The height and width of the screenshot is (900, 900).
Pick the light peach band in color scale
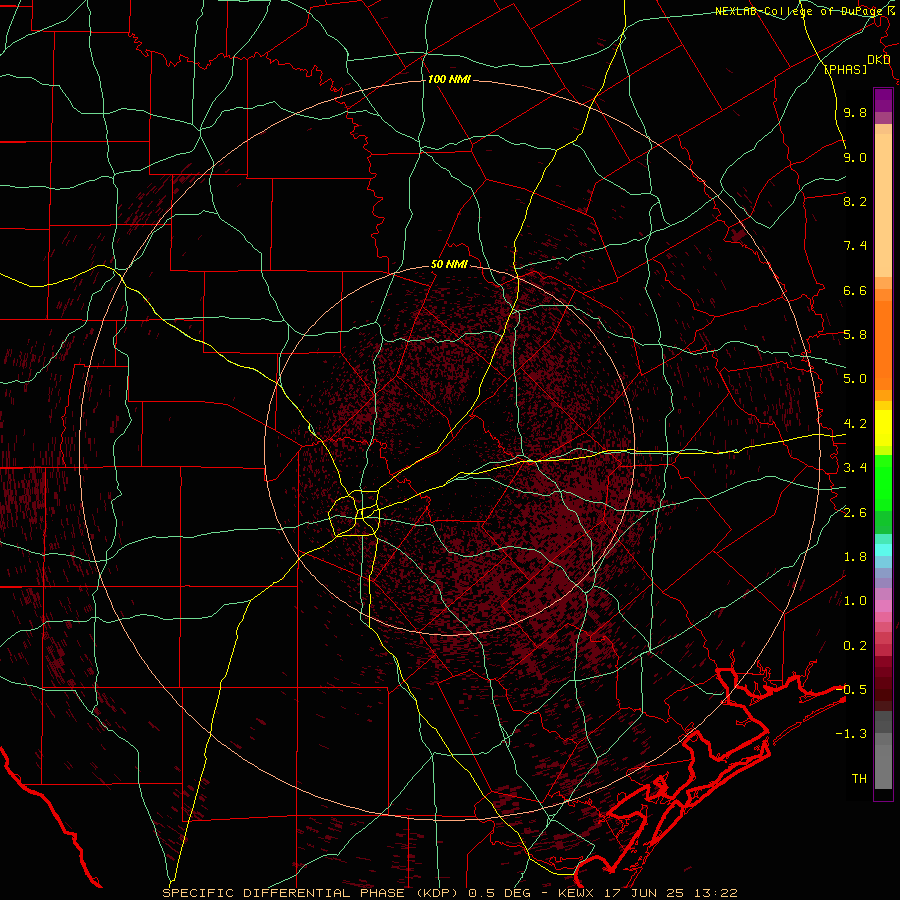tap(883, 205)
